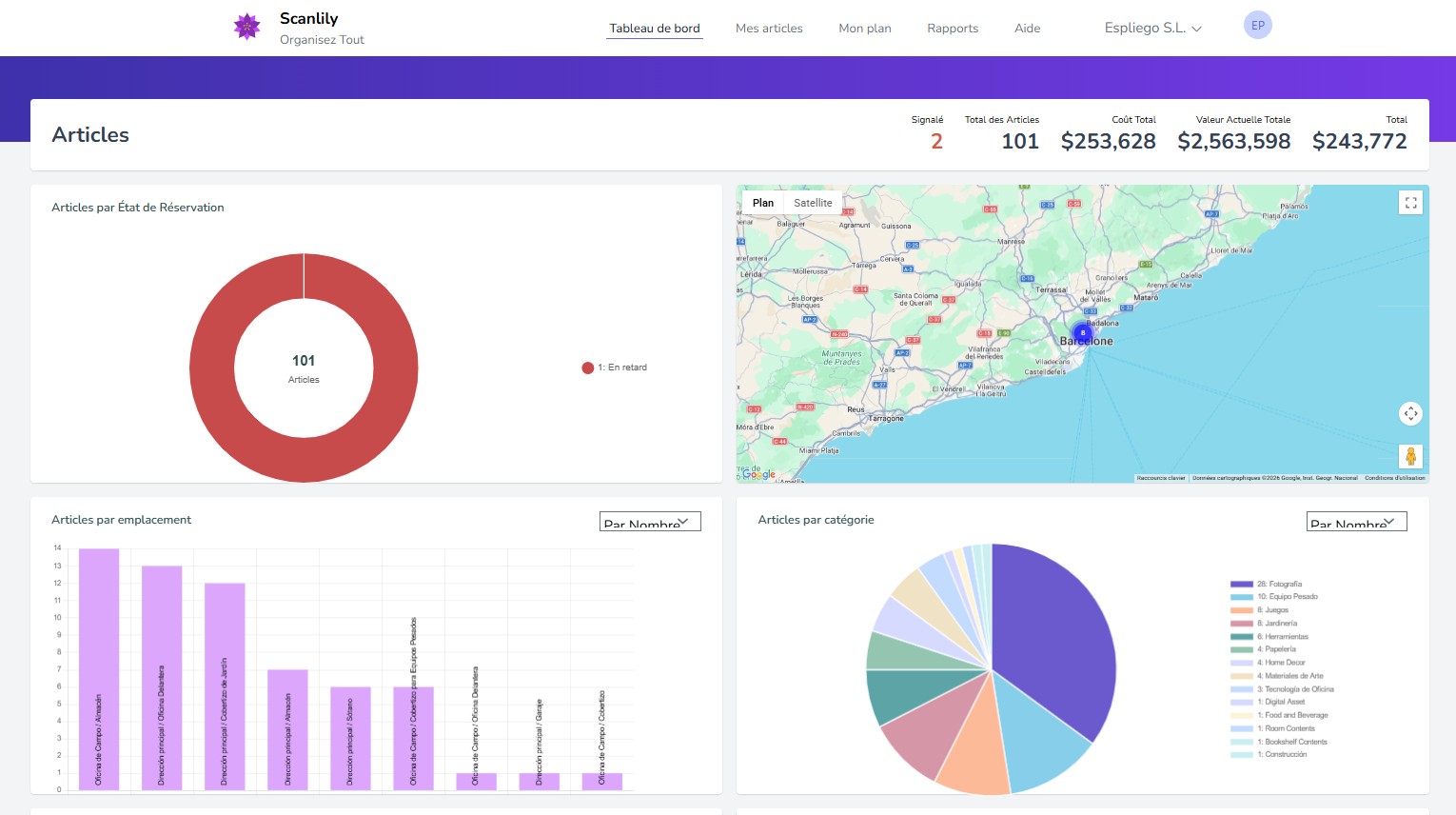Open the Aide menu item
1456x815 pixels.
point(1028,29)
